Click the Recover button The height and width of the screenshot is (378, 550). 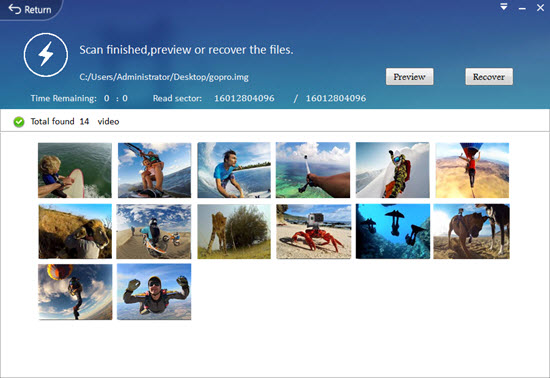[x=489, y=76]
